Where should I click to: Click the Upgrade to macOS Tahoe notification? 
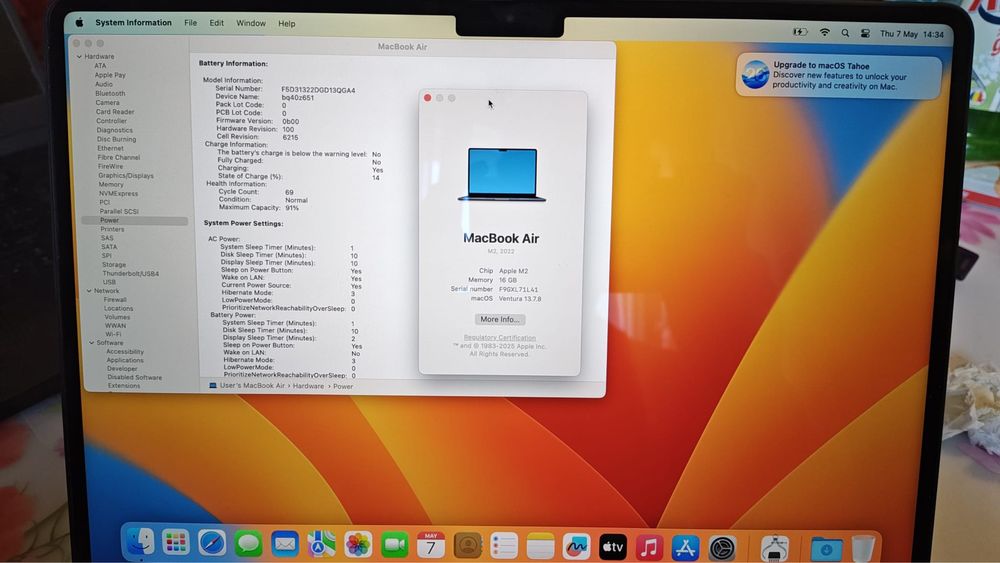pos(838,76)
